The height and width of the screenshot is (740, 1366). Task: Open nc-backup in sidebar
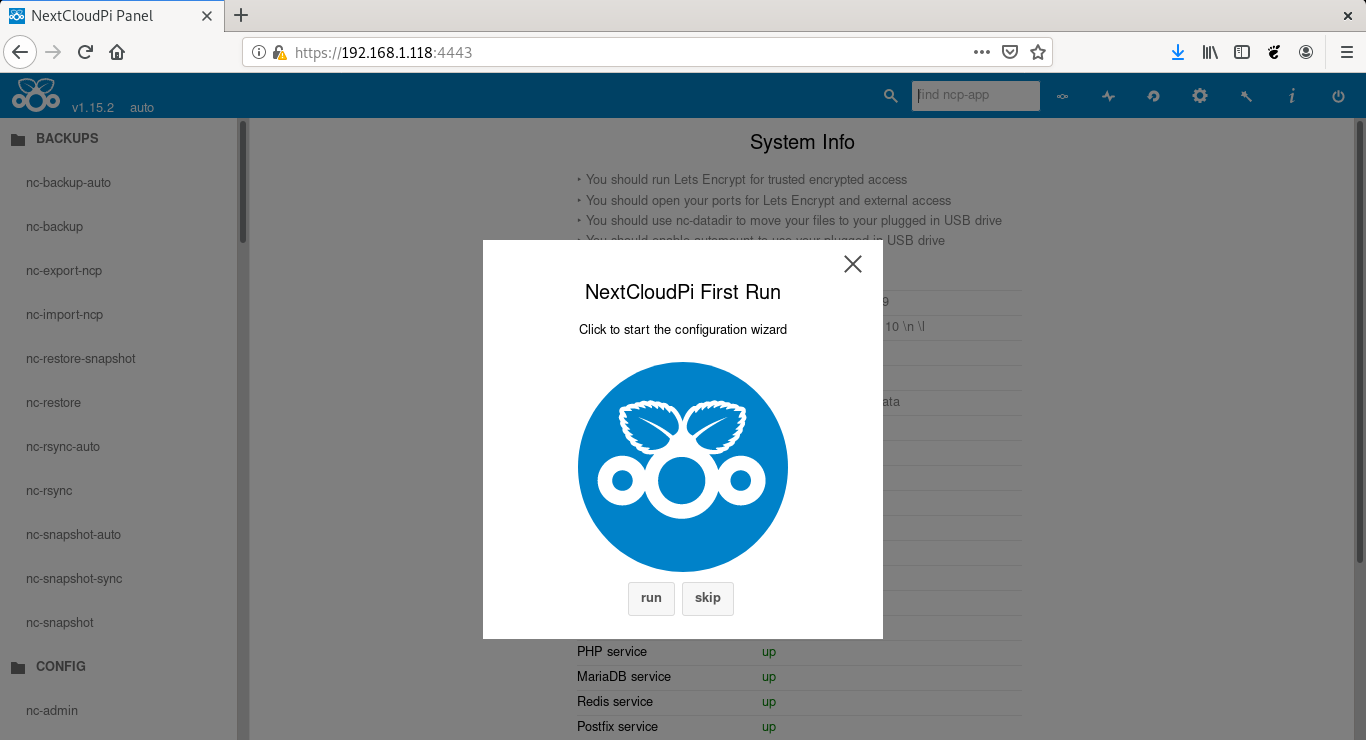(x=54, y=227)
